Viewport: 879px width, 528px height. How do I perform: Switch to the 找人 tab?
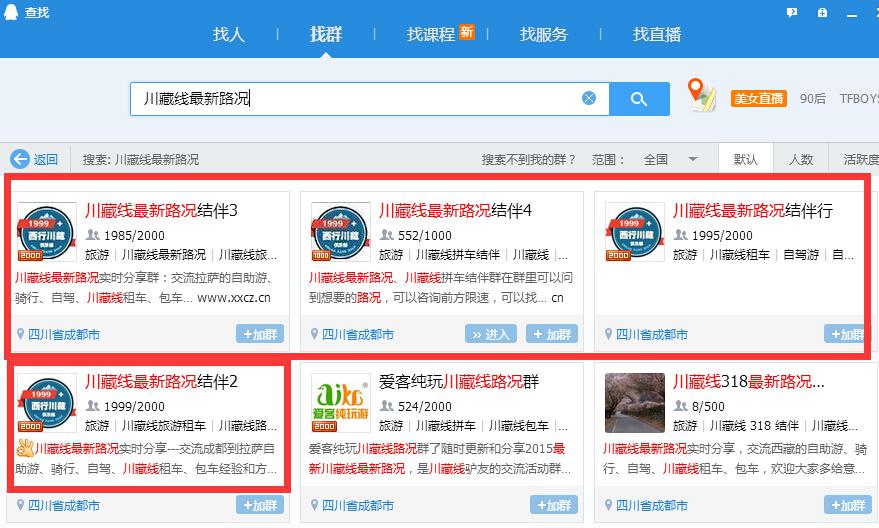point(228,34)
